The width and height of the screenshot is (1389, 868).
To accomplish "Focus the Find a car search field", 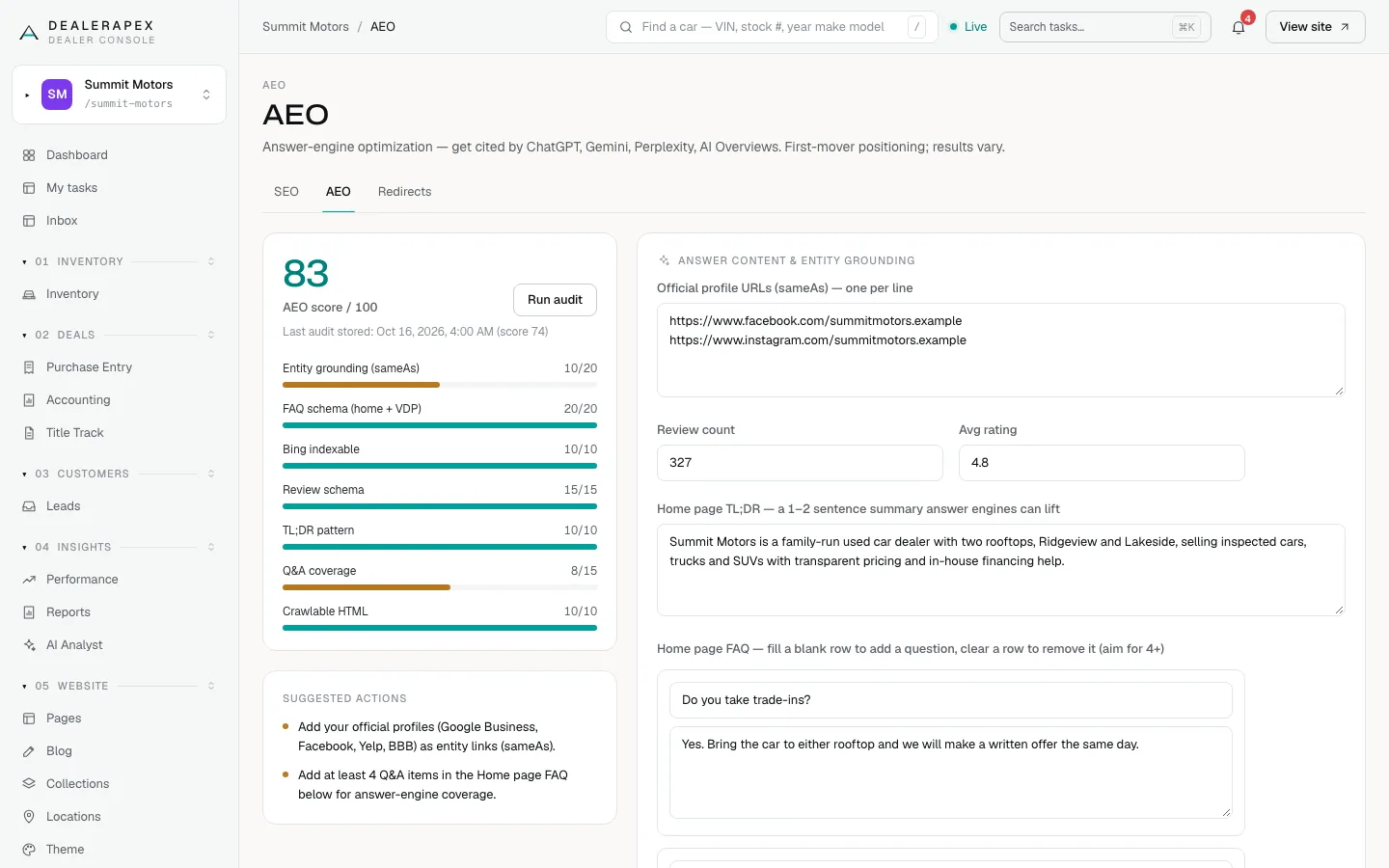I will tap(772, 27).
